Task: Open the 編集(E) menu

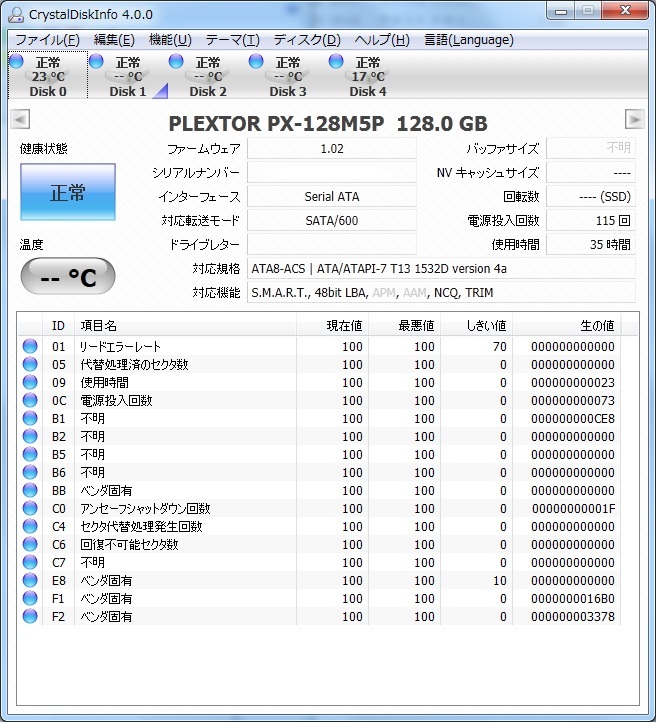Action: pyautogui.click(x=114, y=40)
